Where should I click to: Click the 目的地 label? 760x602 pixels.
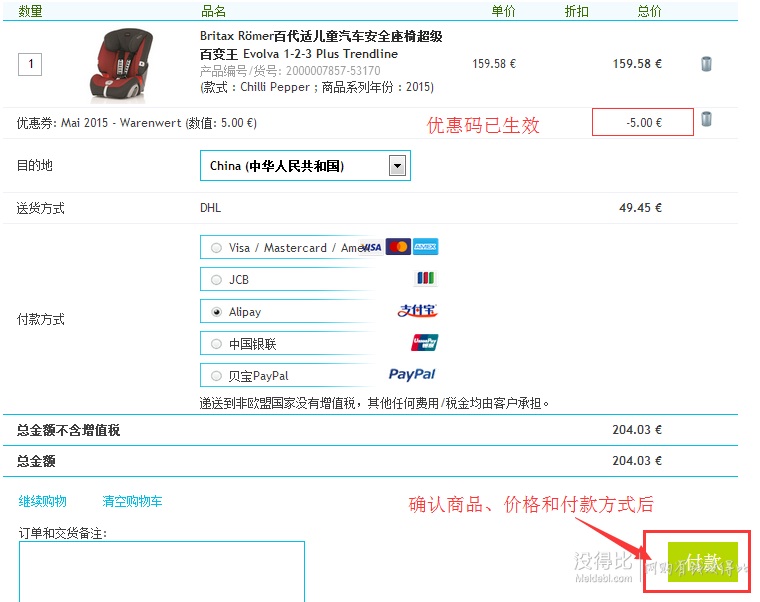tap(34, 166)
